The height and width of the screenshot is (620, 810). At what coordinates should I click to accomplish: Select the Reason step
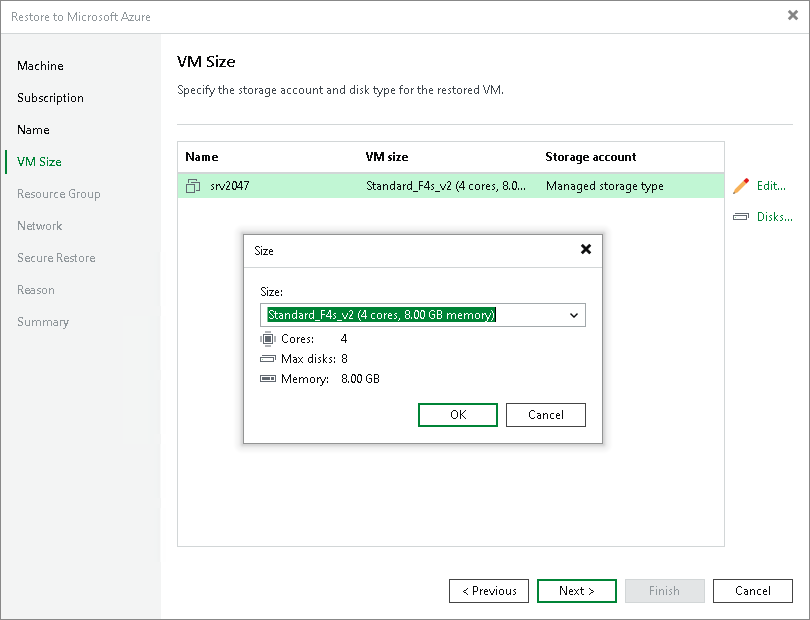coord(36,290)
